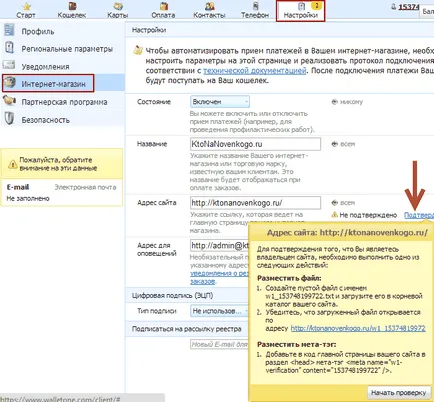Screen dimensions: 434x402
Task: Open the Партнерская программа section
Action: coord(63,102)
